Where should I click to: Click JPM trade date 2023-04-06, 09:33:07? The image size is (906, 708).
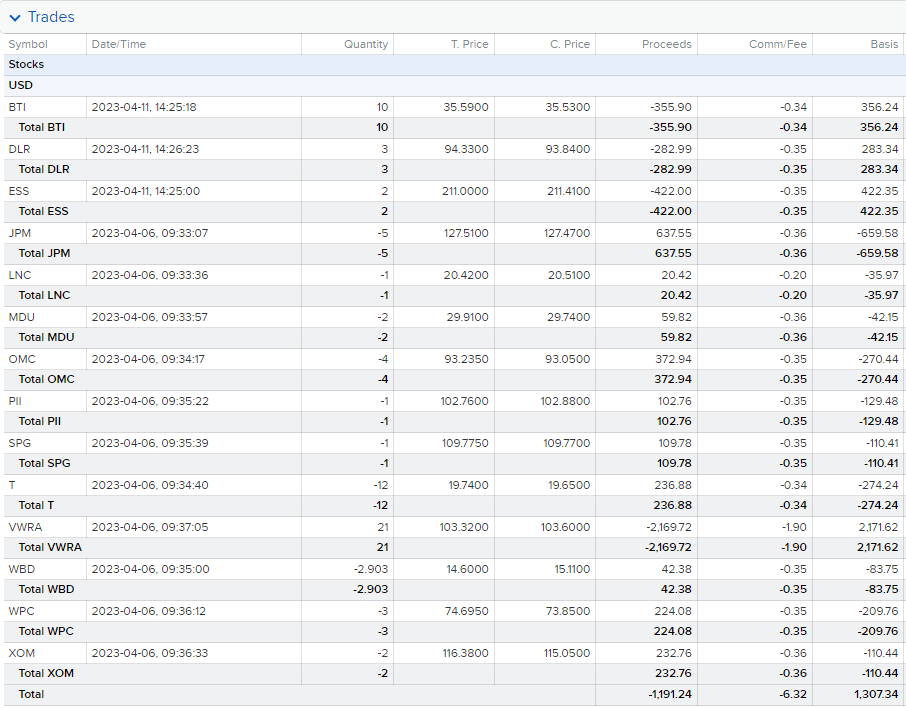click(150, 233)
